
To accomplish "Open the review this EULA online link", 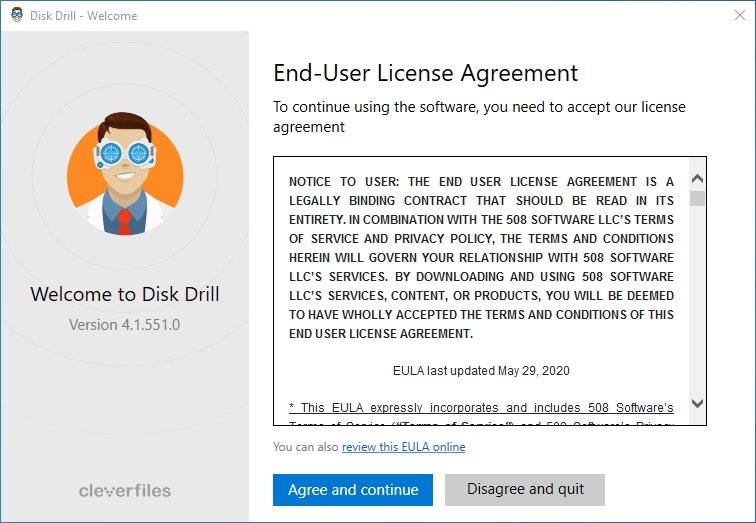I will [x=404, y=447].
